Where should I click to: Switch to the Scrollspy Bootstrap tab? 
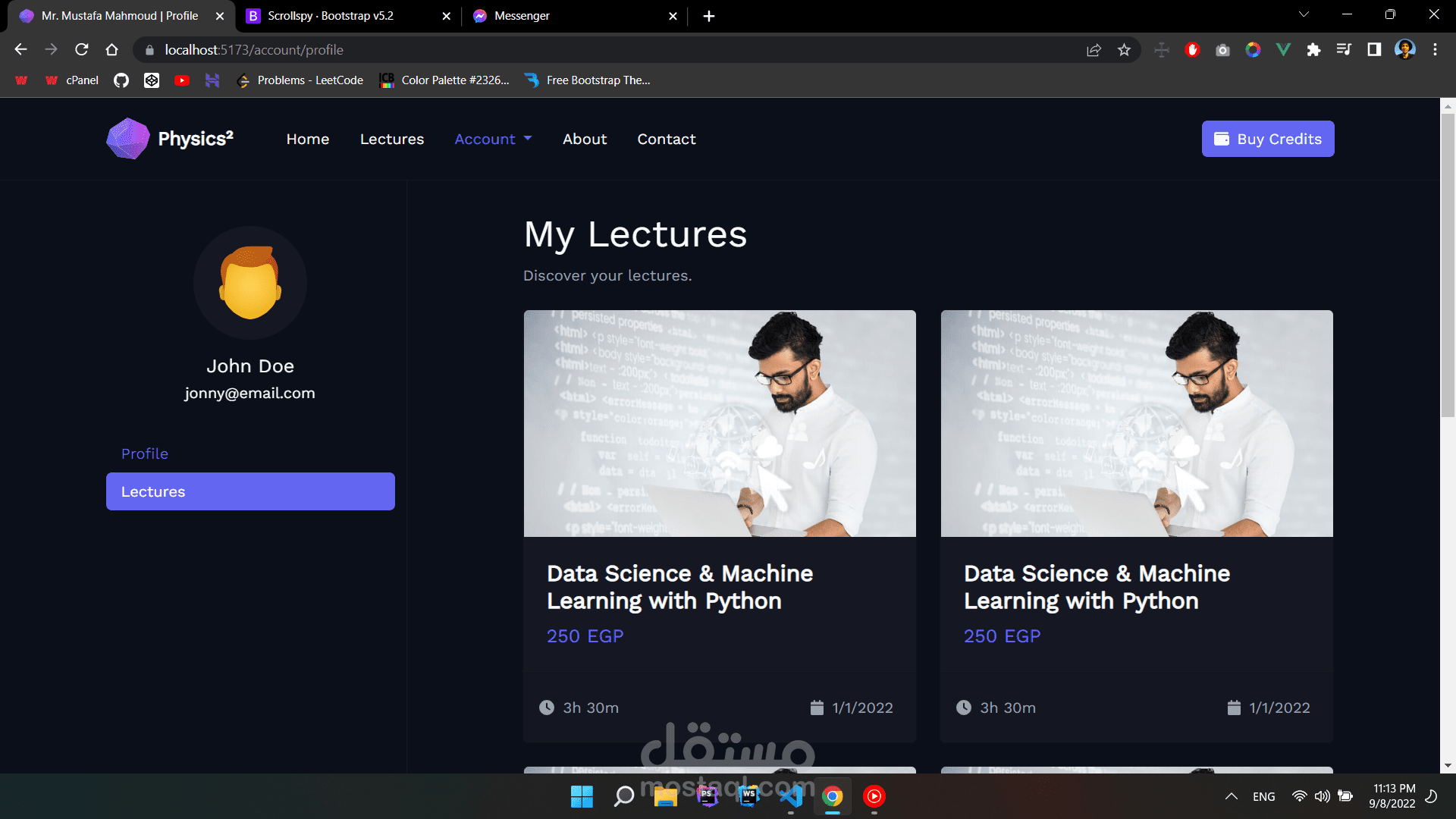(331, 16)
